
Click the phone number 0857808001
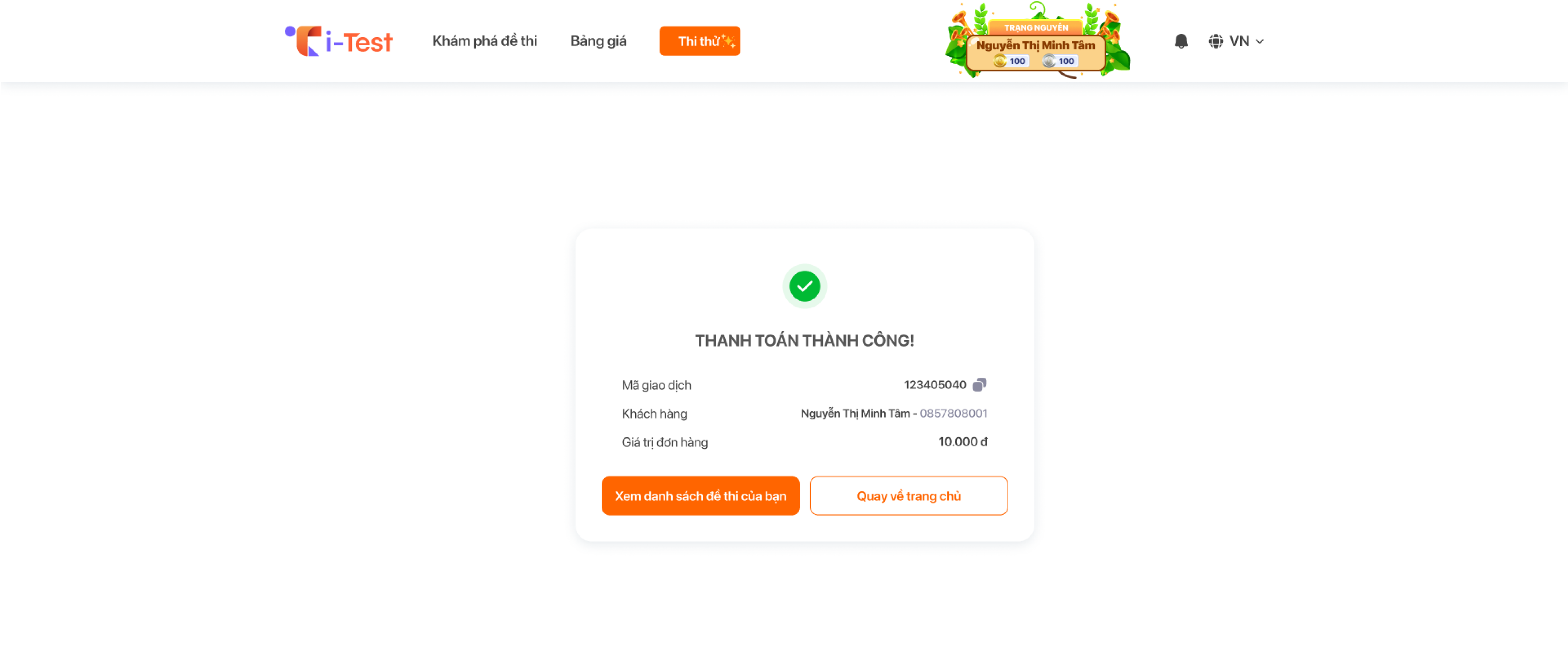tap(953, 413)
